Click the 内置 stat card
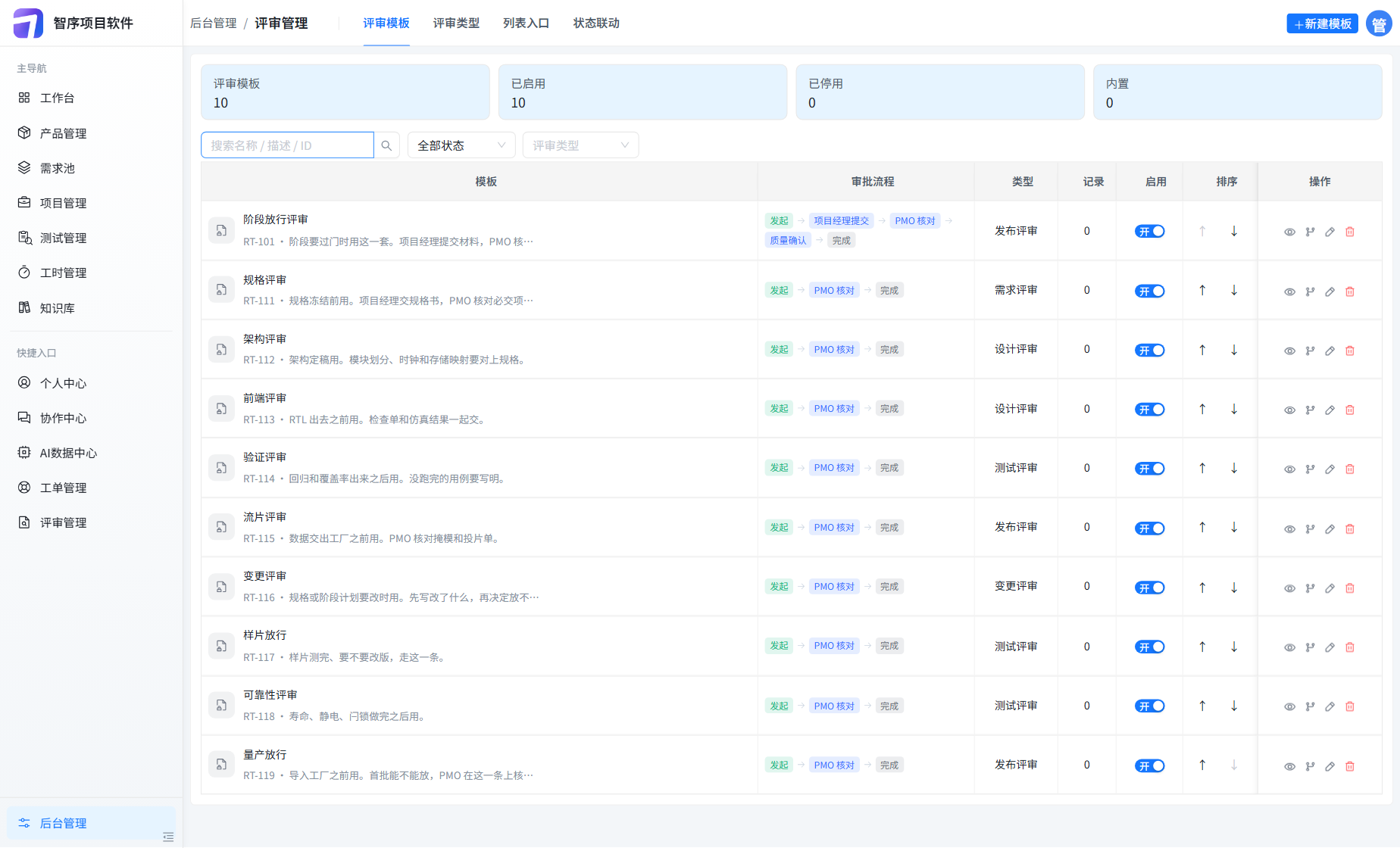 click(x=1238, y=92)
